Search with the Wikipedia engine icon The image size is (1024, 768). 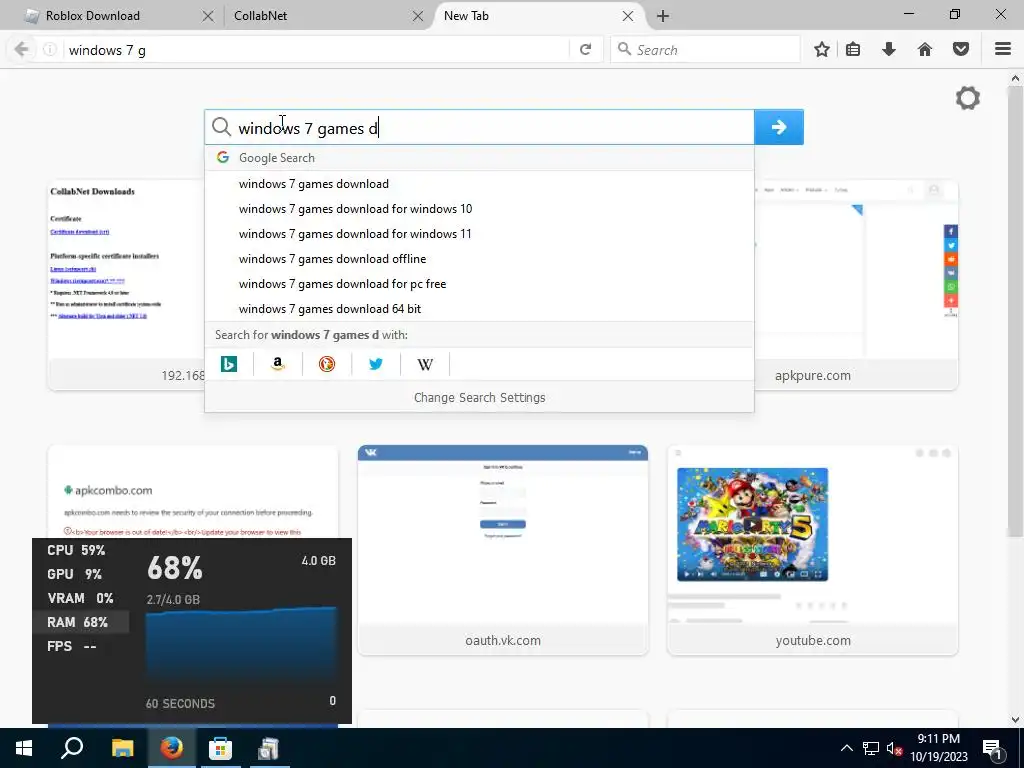424,364
